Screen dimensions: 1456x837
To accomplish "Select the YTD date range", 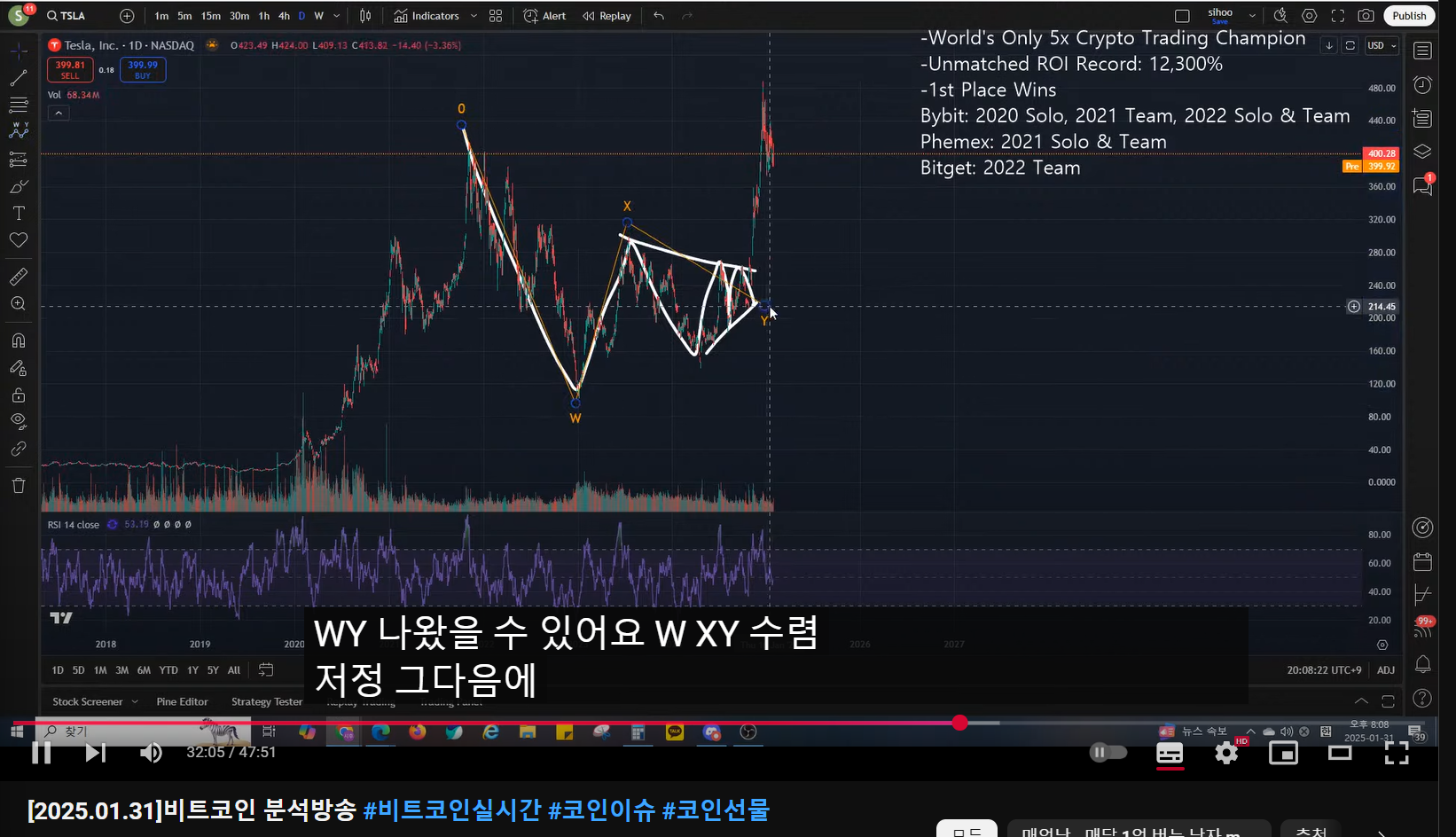I will pyautogui.click(x=168, y=670).
